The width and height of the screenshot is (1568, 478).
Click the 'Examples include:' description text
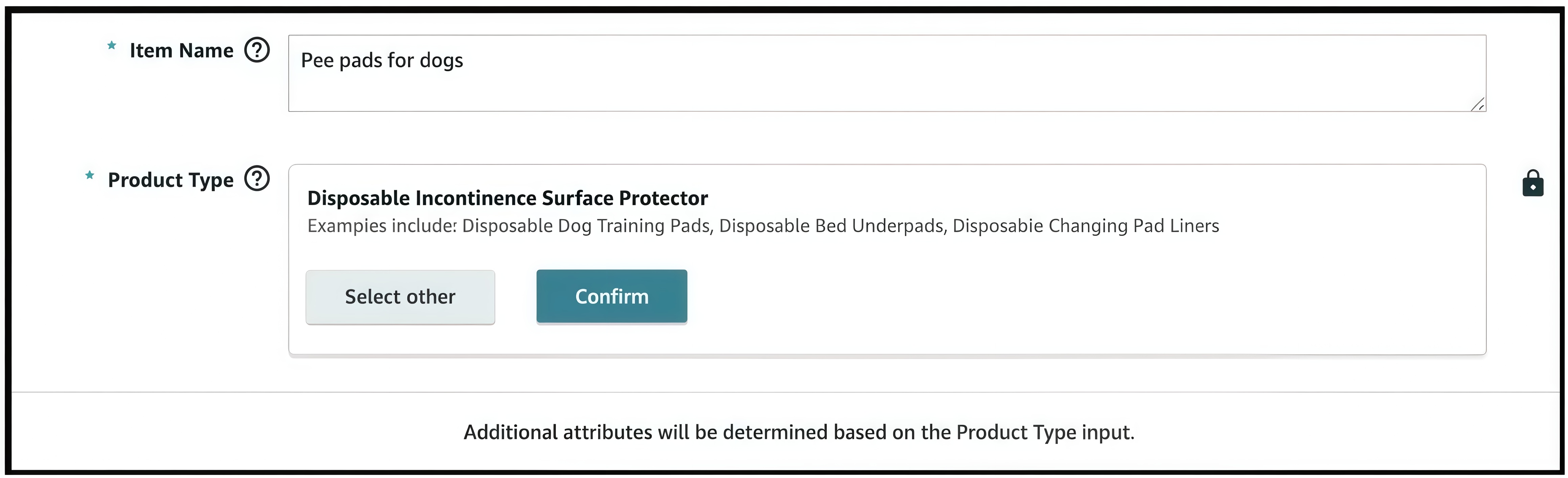(382, 226)
